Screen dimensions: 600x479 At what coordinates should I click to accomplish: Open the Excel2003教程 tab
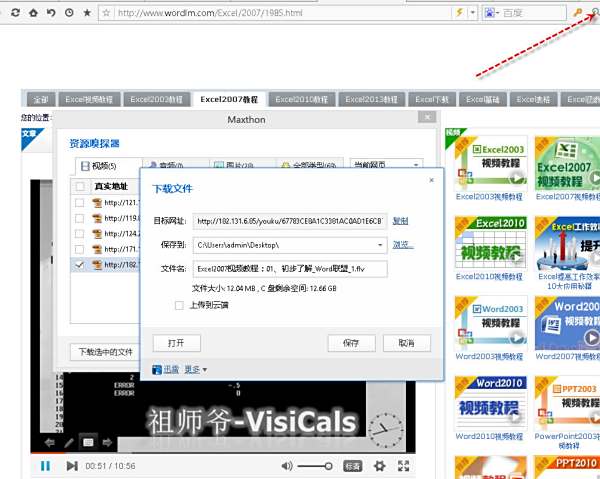tap(157, 99)
